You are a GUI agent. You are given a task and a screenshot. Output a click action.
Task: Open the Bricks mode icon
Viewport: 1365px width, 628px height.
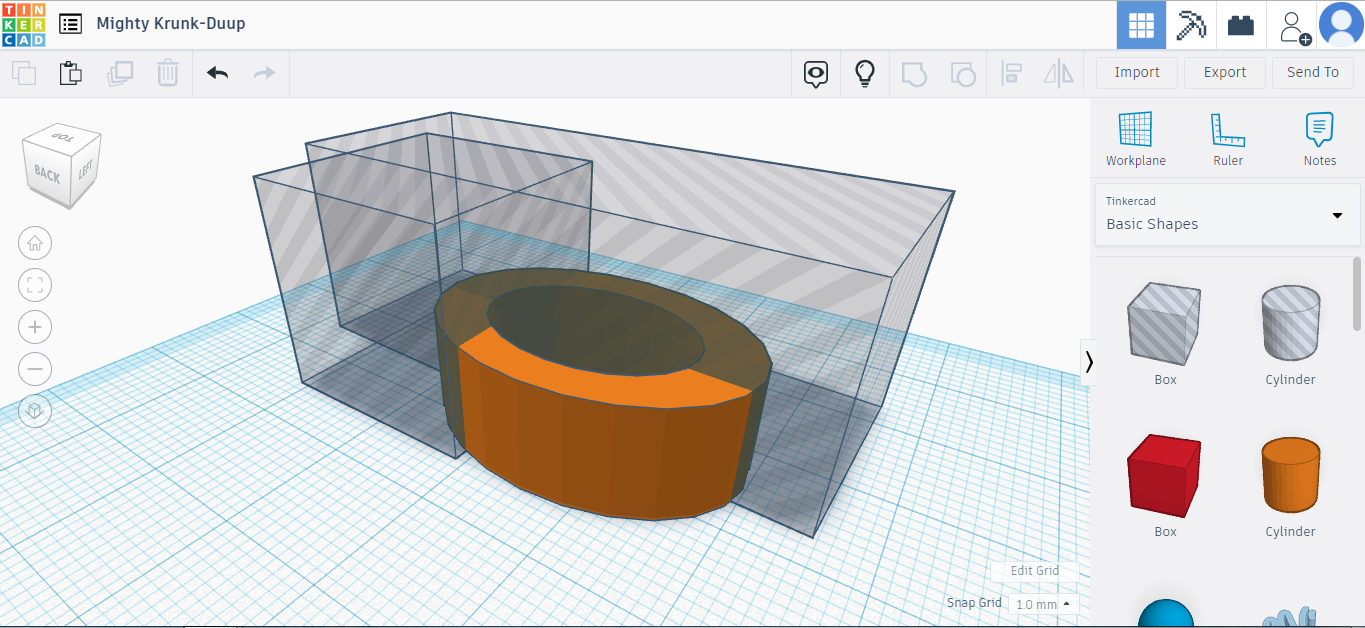(x=1241, y=25)
